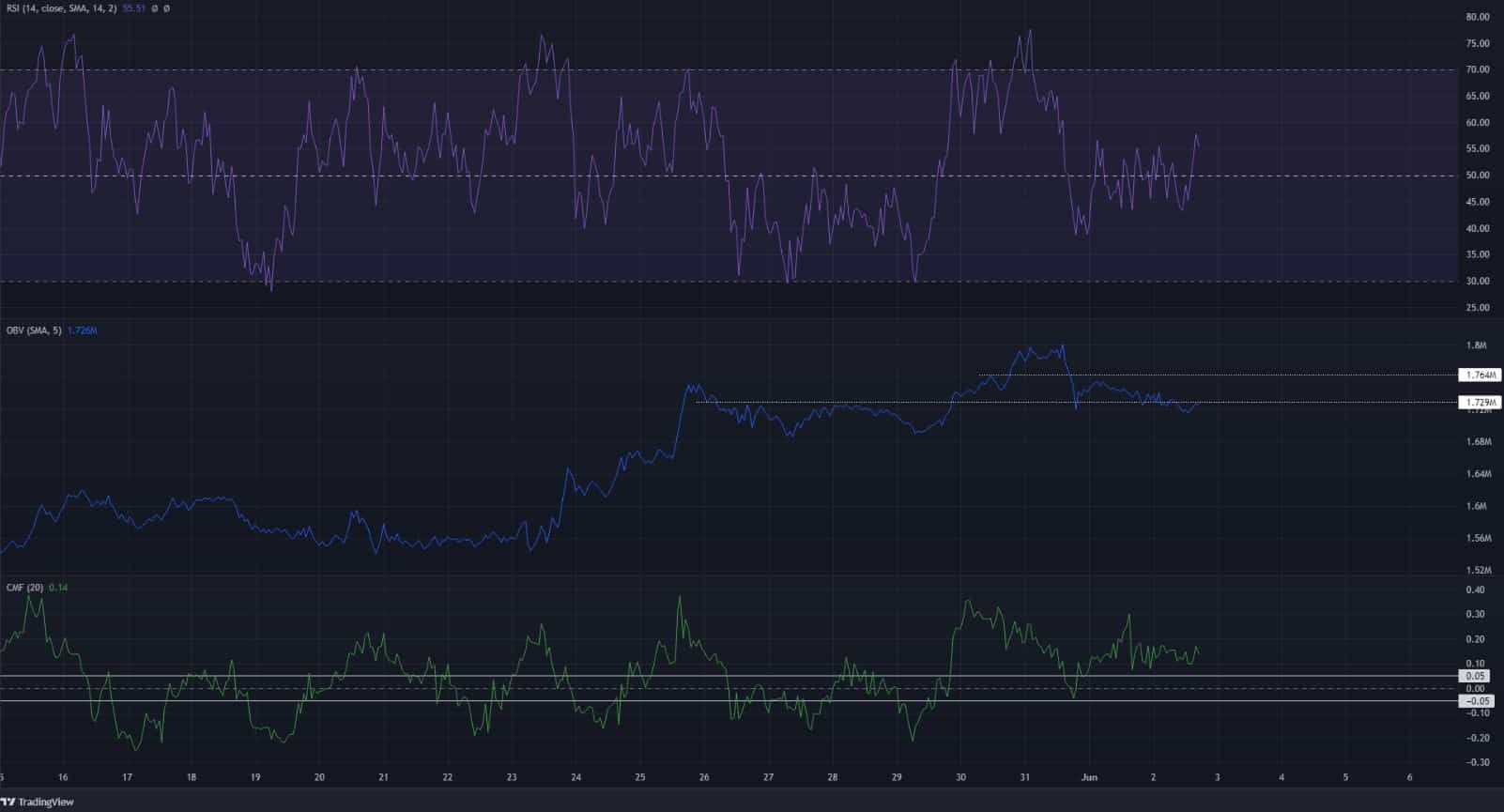Click the 25.00 label on the RSI scale
This screenshot has height=812, width=1504.
pos(1477,308)
